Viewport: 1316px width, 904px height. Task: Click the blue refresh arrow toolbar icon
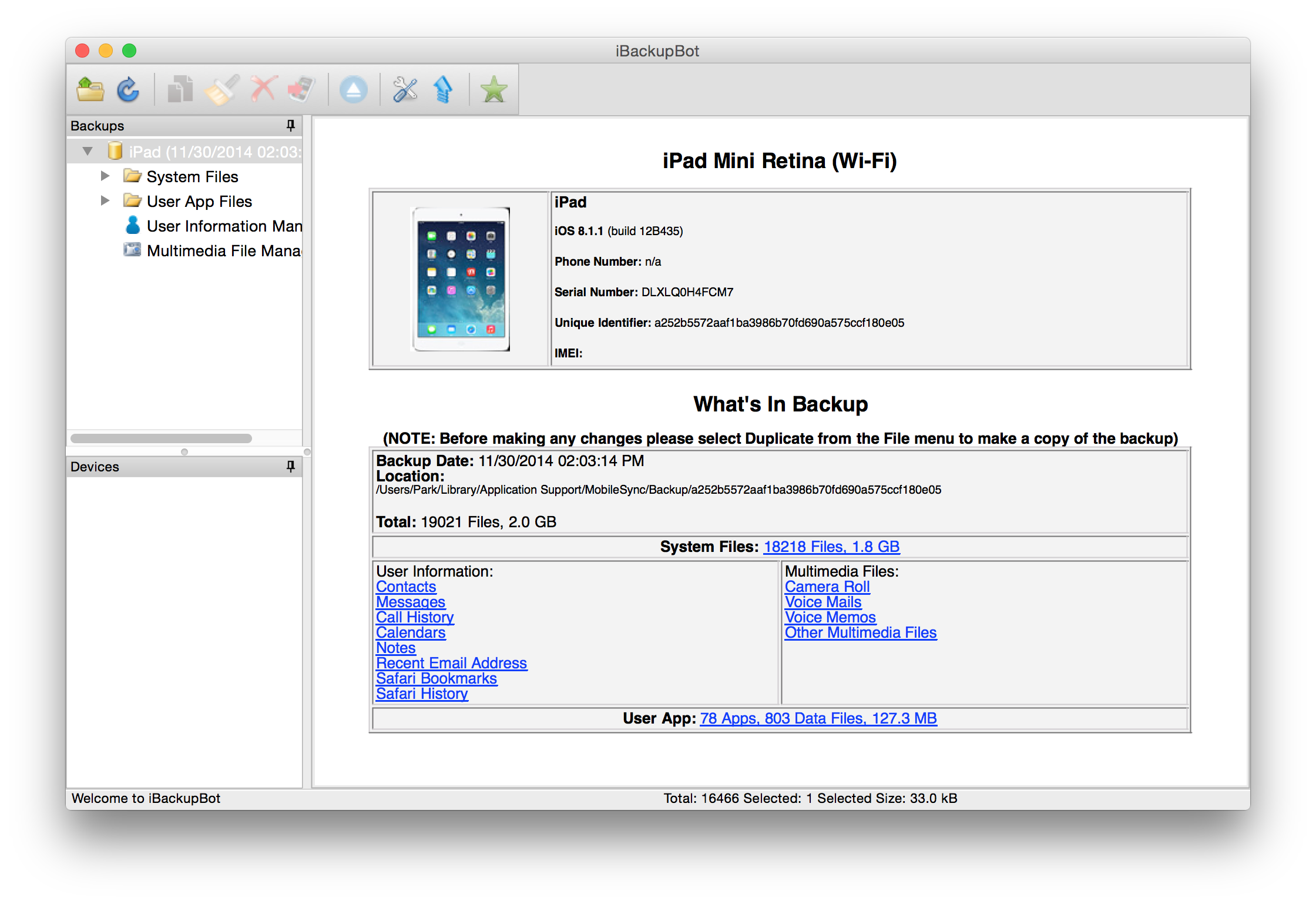click(x=128, y=90)
